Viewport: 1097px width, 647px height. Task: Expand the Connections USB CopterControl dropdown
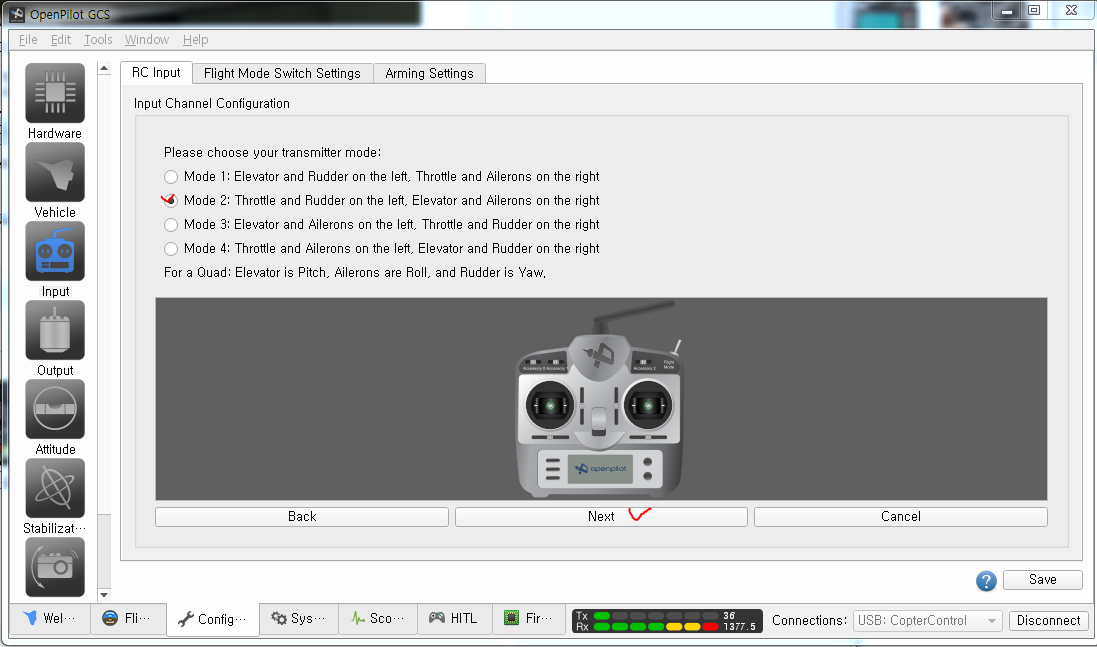click(927, 620)
